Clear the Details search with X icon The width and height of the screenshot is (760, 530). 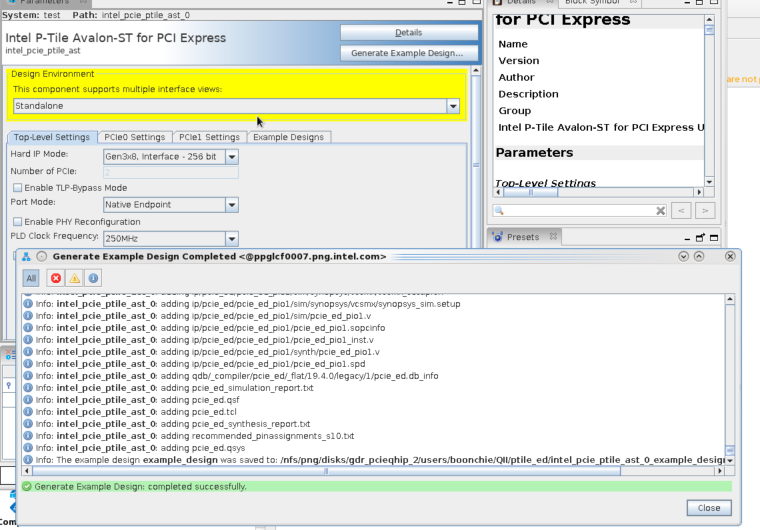coord(660,210)
